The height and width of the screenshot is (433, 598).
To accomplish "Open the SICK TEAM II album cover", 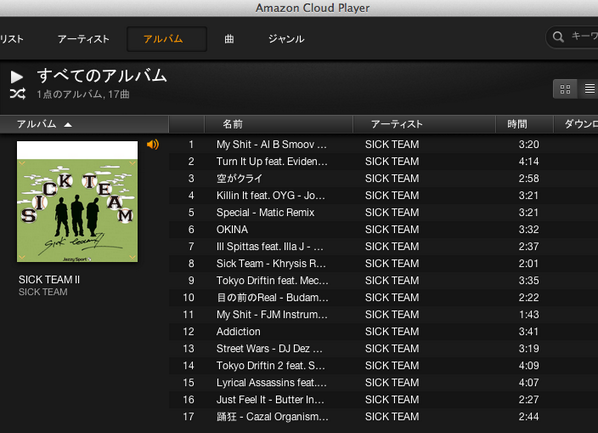I will (77, 201).
